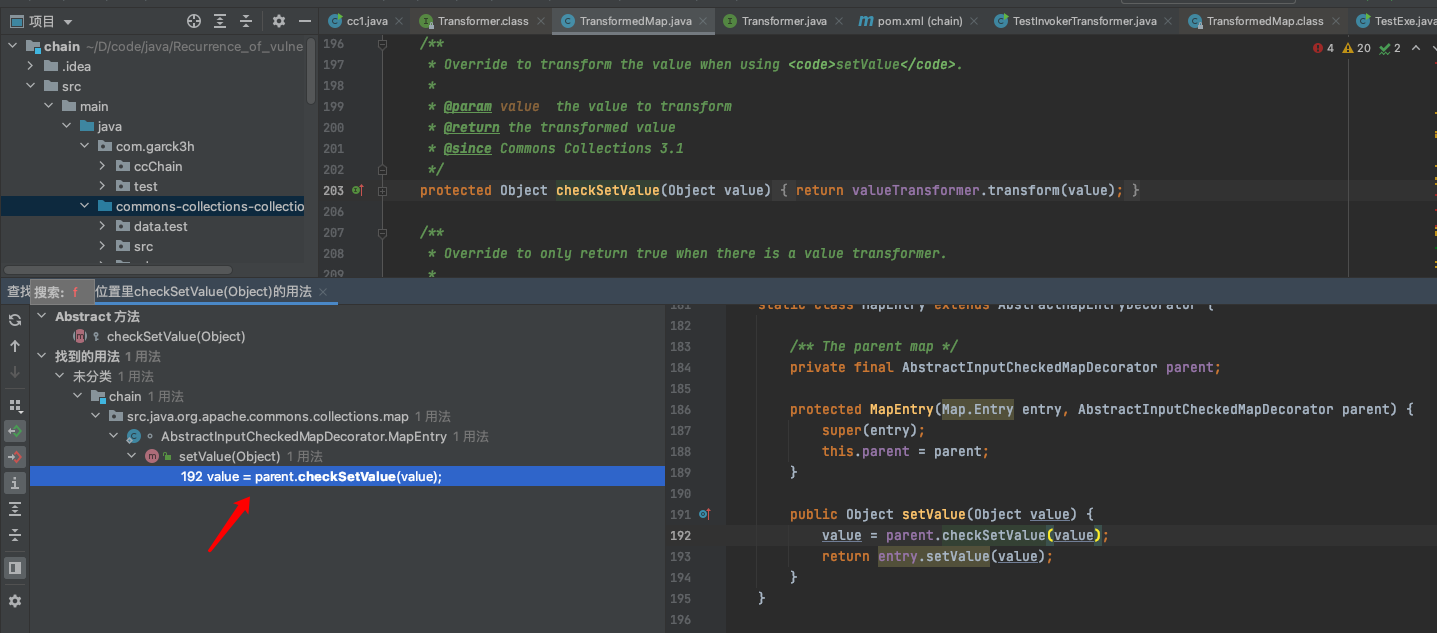Hide the Project panel with minus icon
This screenshot has height=633, width=1437.
click(x=304, y=21)
